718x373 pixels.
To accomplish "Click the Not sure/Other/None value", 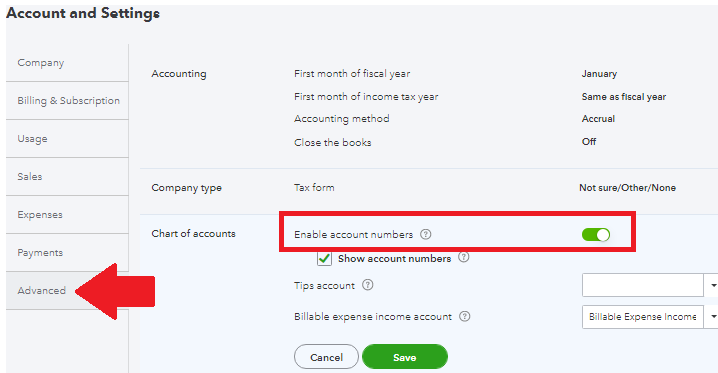I will click(627, 188).
